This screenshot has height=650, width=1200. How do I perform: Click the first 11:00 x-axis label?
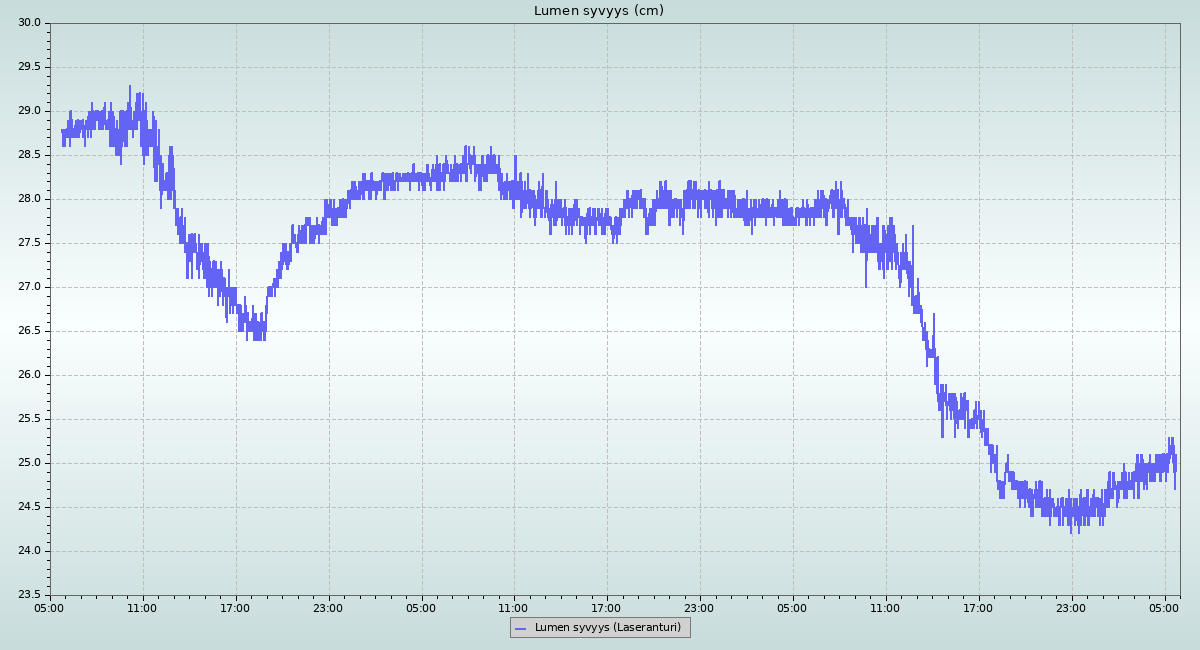[x=143, y=608]
